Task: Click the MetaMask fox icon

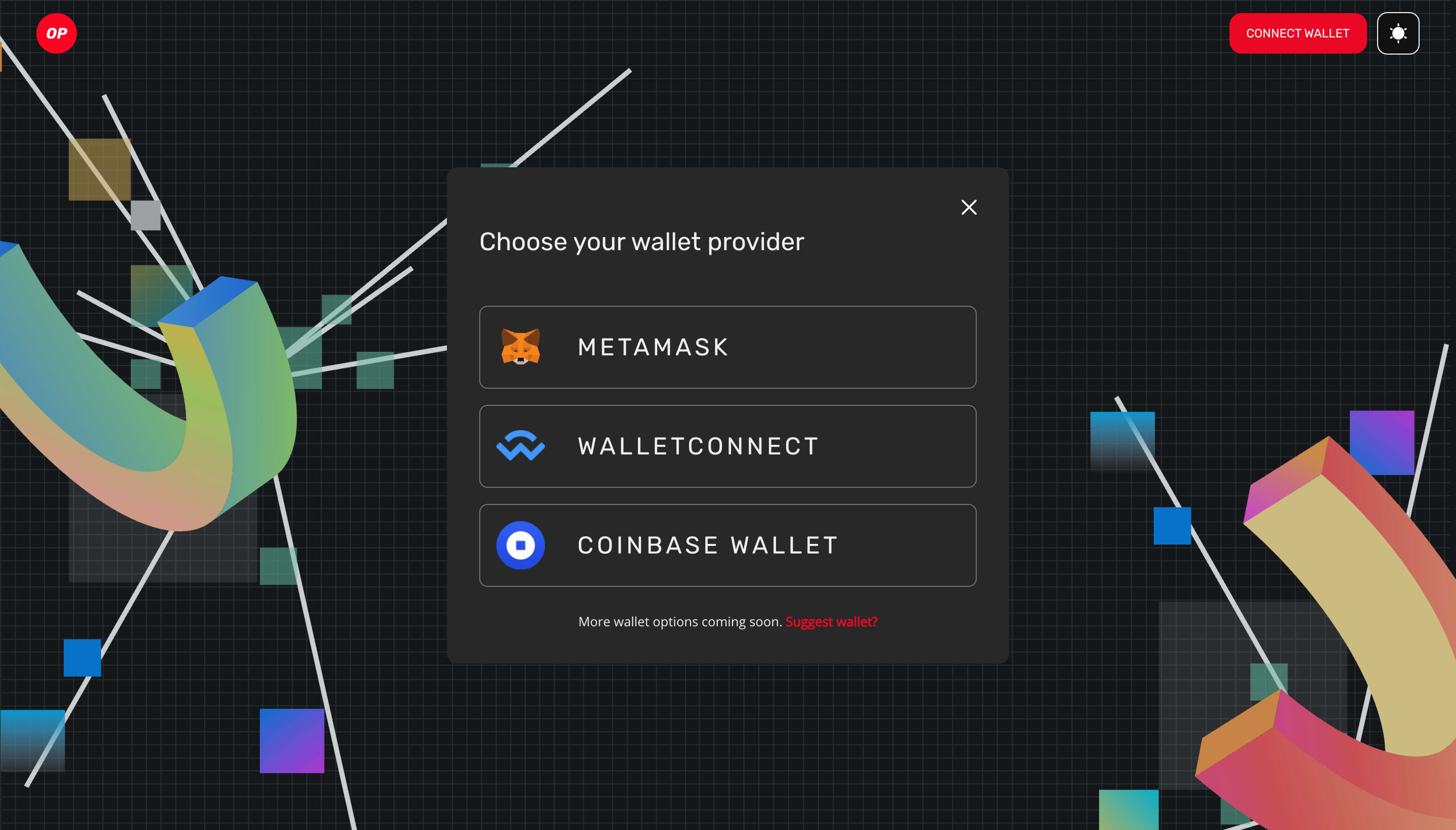Action: [x=520, y=347]
